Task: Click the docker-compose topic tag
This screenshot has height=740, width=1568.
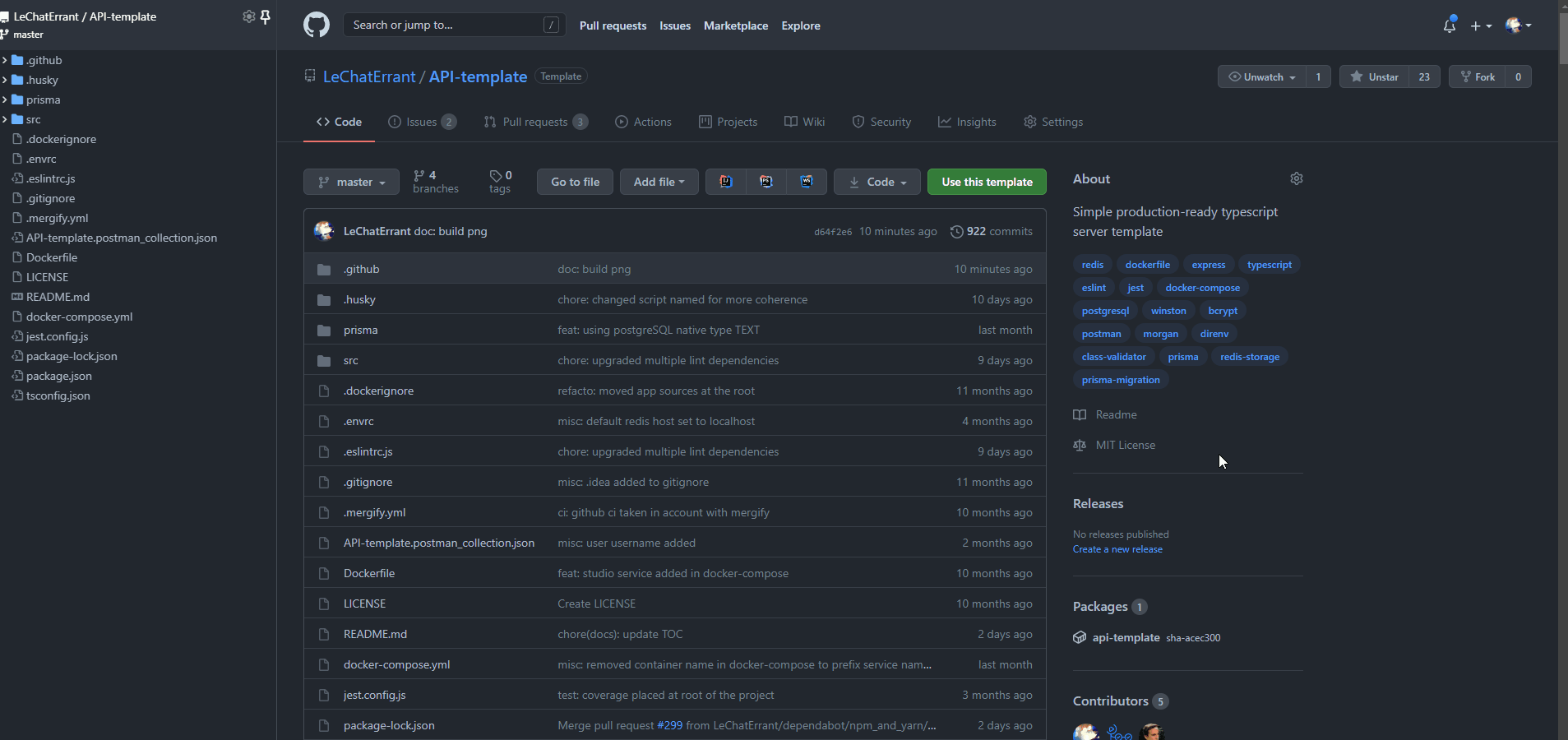Action: tap(1202, 288)
